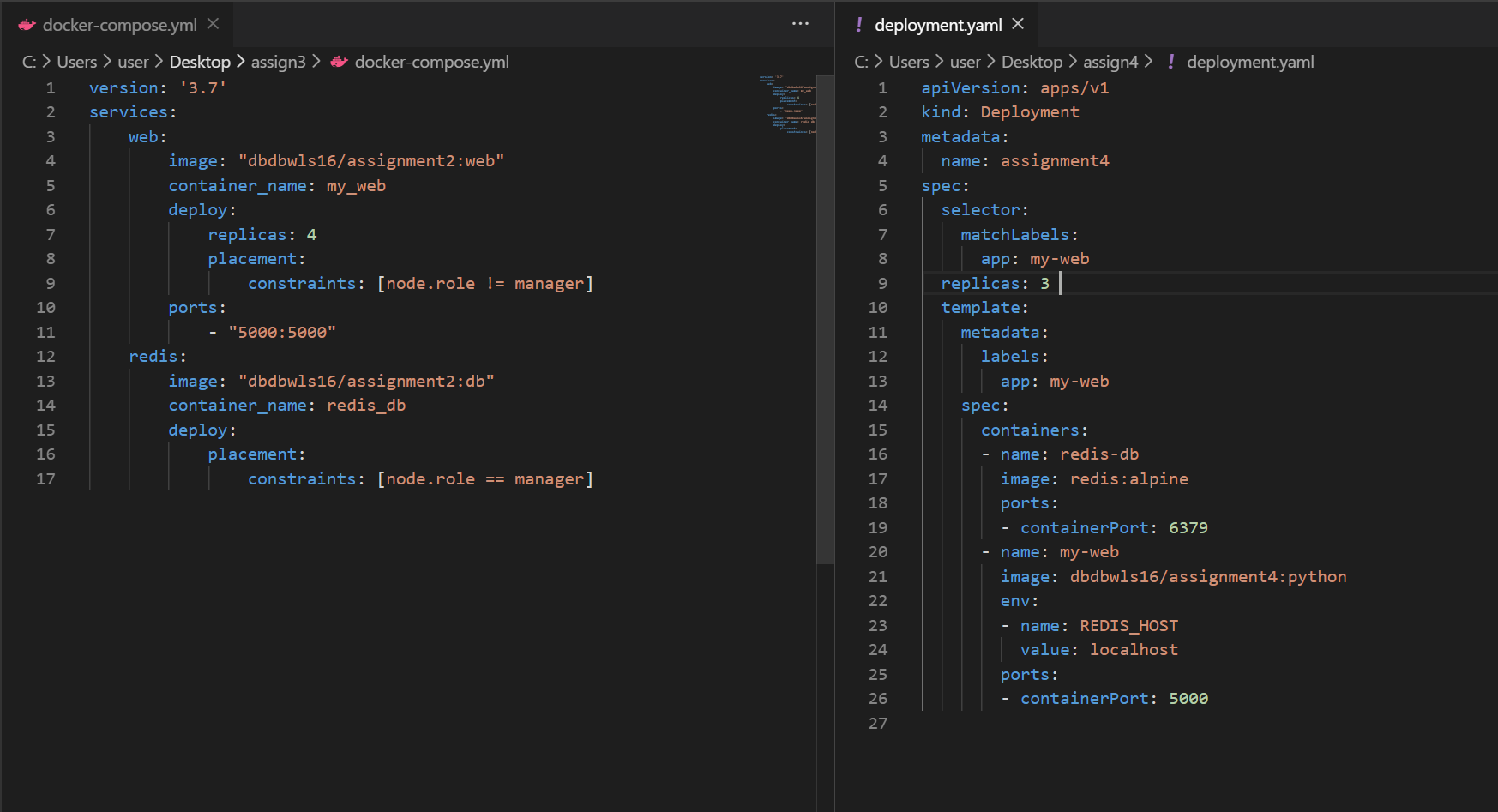Click 'replicas: 4' in docker-compose

point(262,234)
